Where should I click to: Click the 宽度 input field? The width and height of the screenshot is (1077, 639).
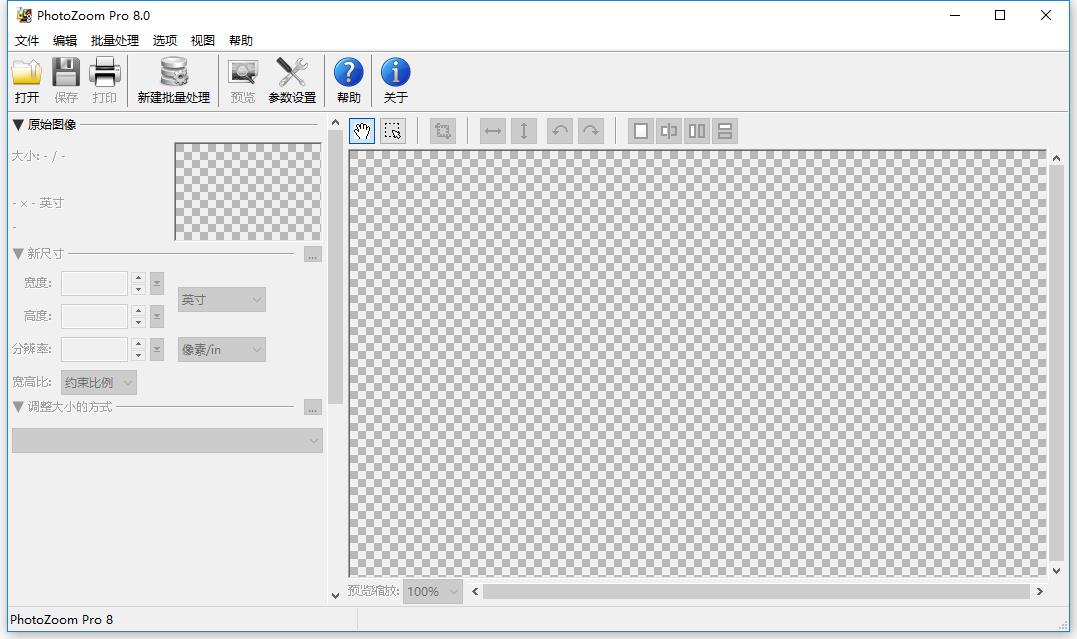click(x=94, y=283)
